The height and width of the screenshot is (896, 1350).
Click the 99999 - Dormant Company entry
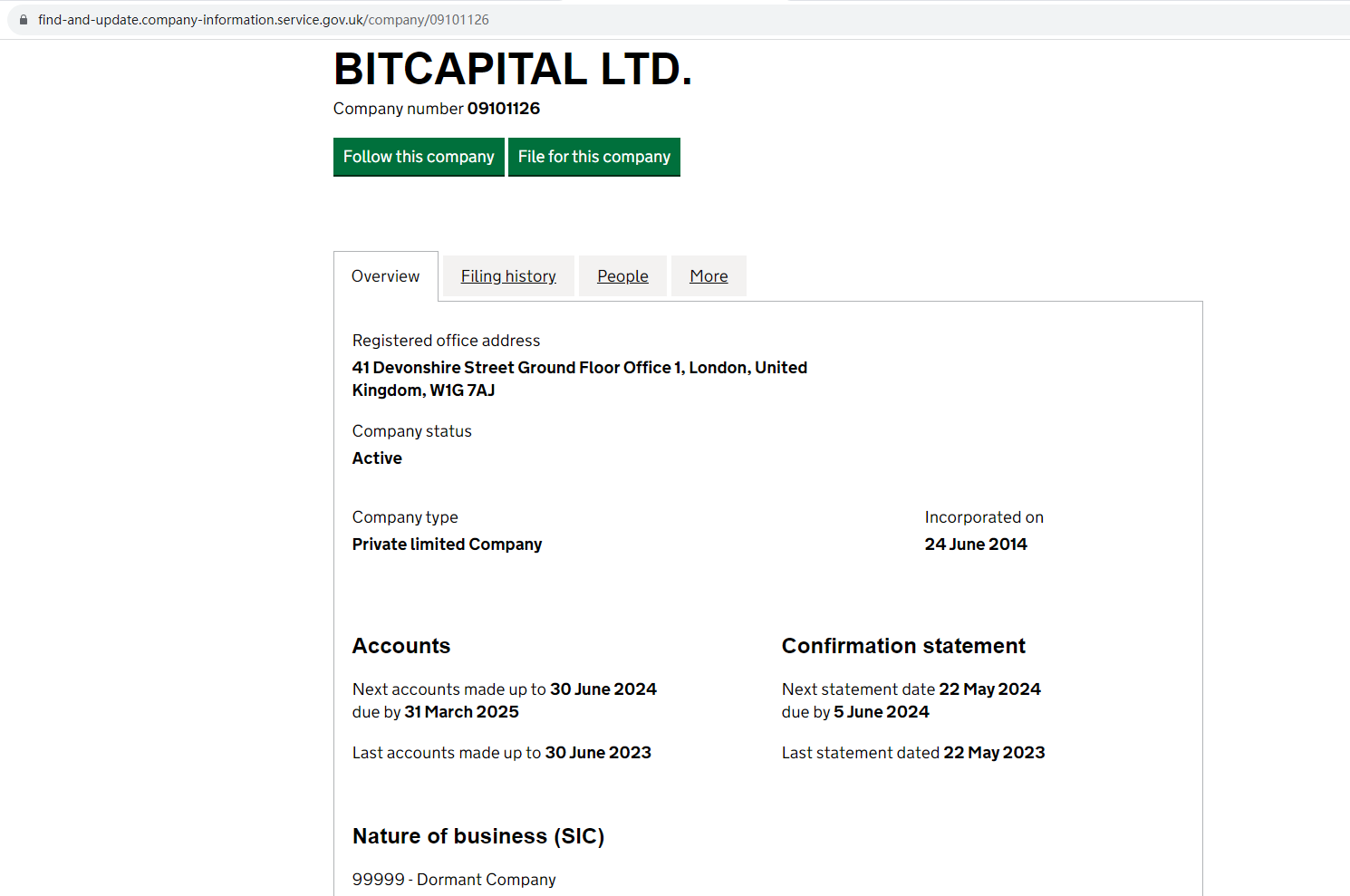click(454, 880)
